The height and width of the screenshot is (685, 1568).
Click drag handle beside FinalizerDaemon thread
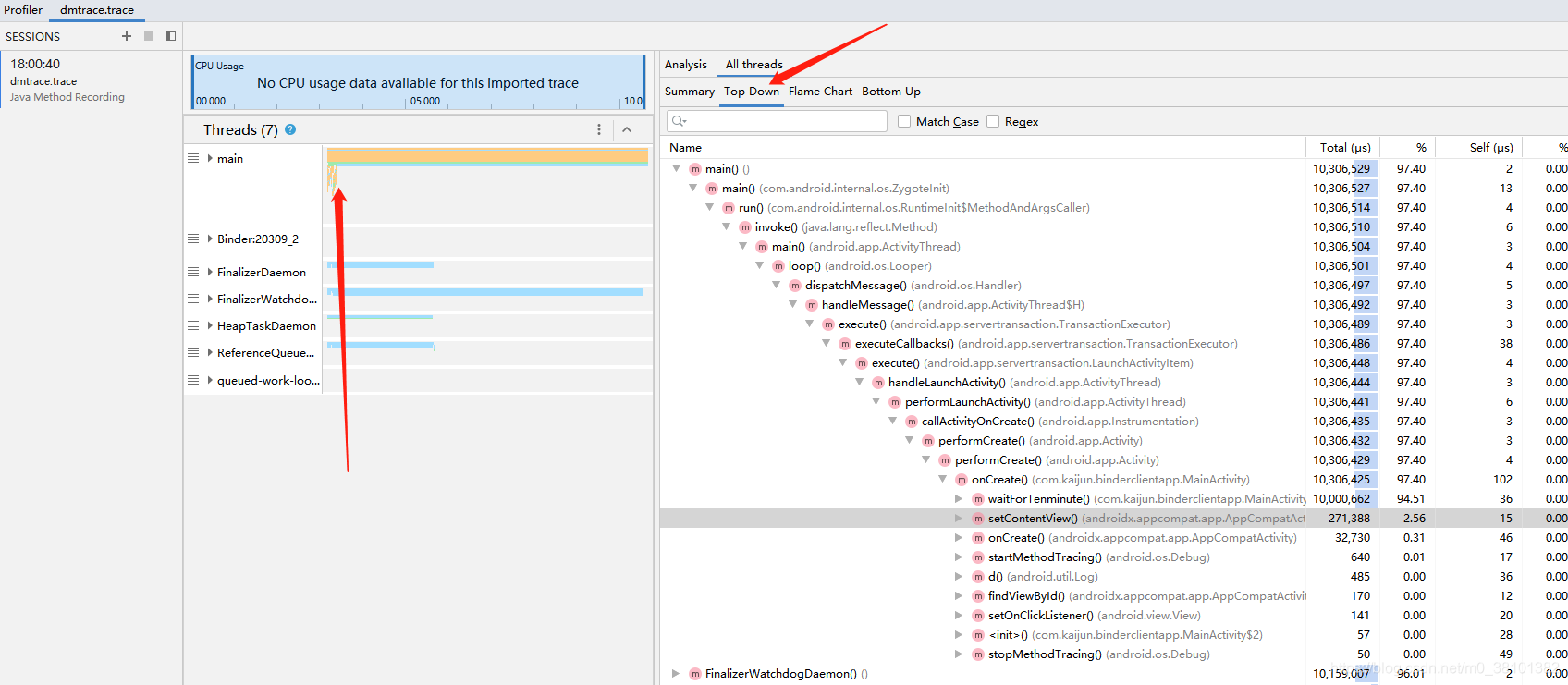pyautogui.click(x=193, y=272)
